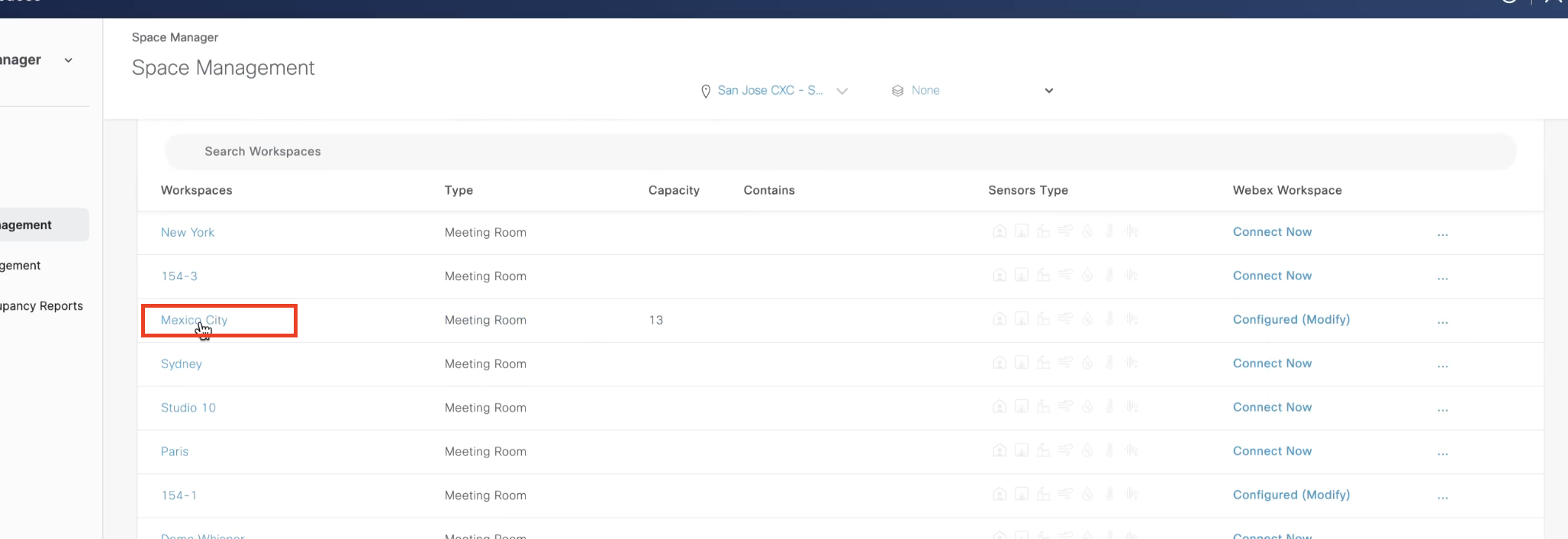
Task: Click the location pin icon beside San Jose CXC
Action: coord(706,91)
